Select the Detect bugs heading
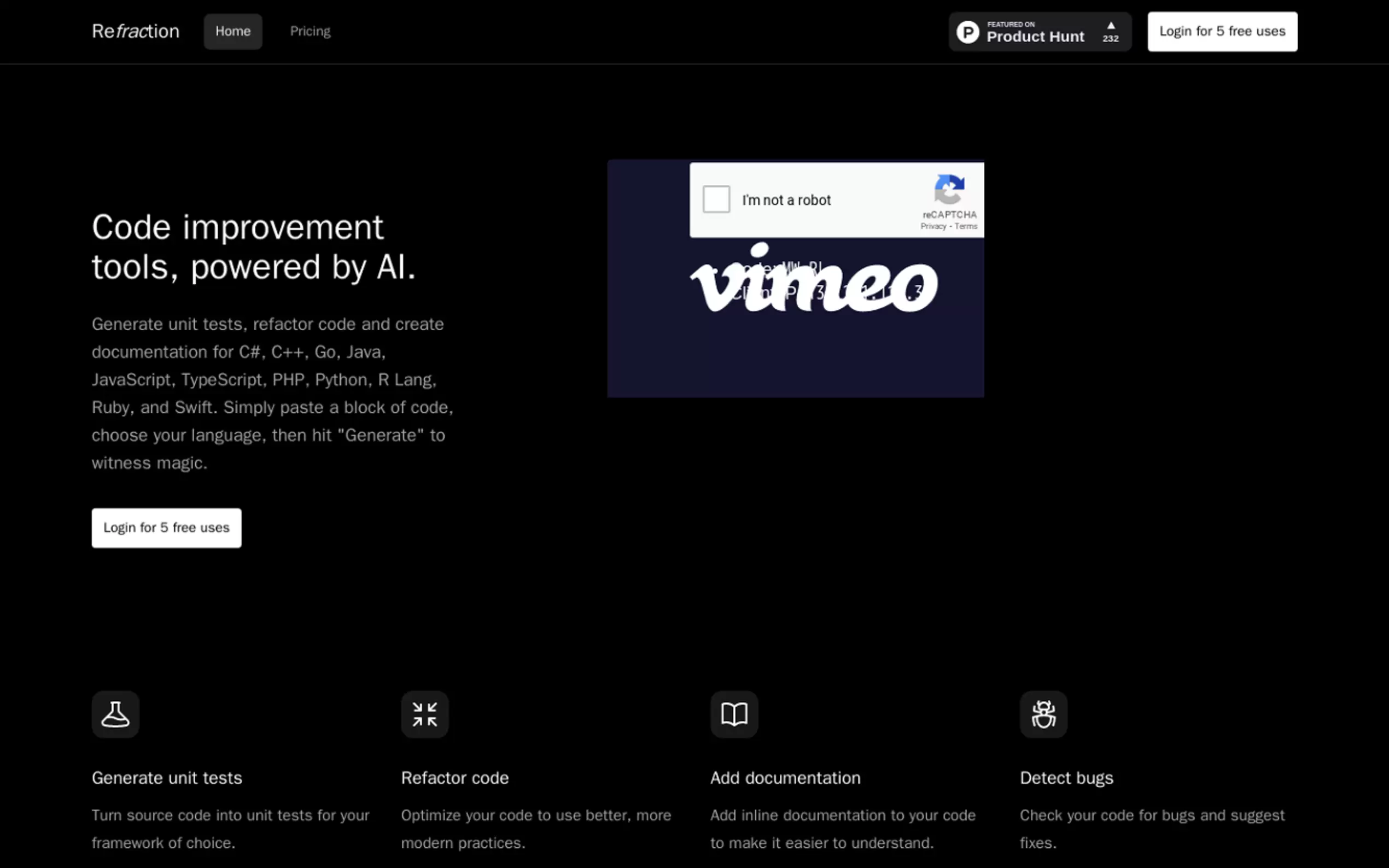Screen dimensions: 1389x868 point(1066,778)
